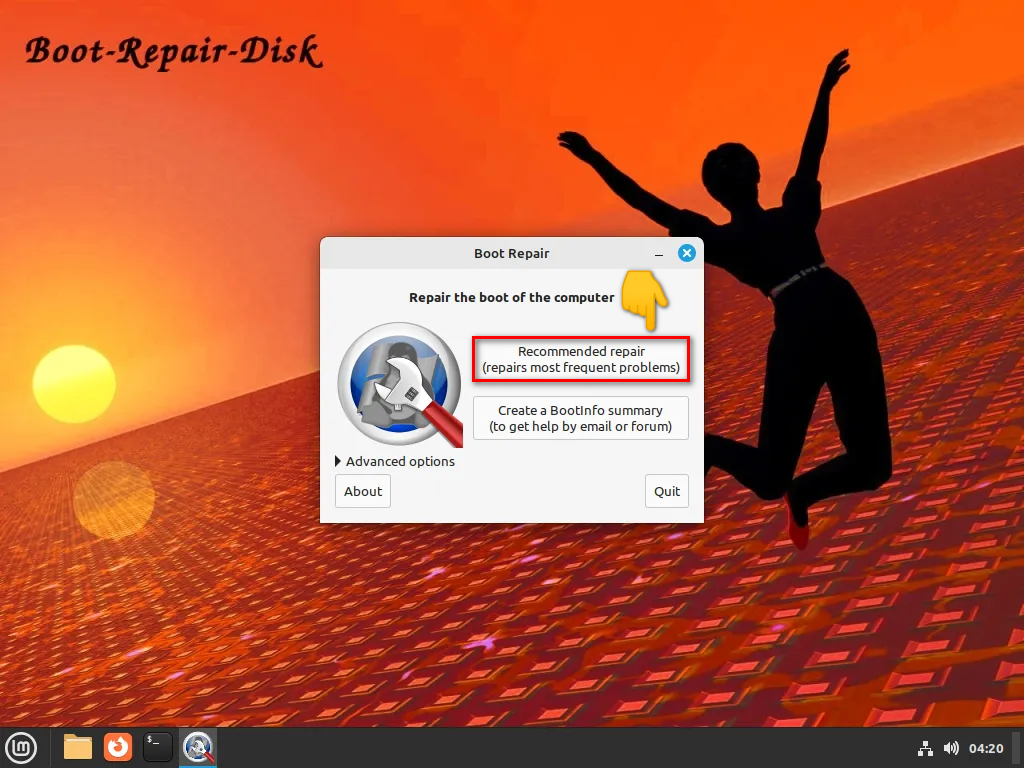Image resolution: width=1024 pixels, height=768 pixels.
Task: Open the volume slider via the speaker icon
Action: 951,748
